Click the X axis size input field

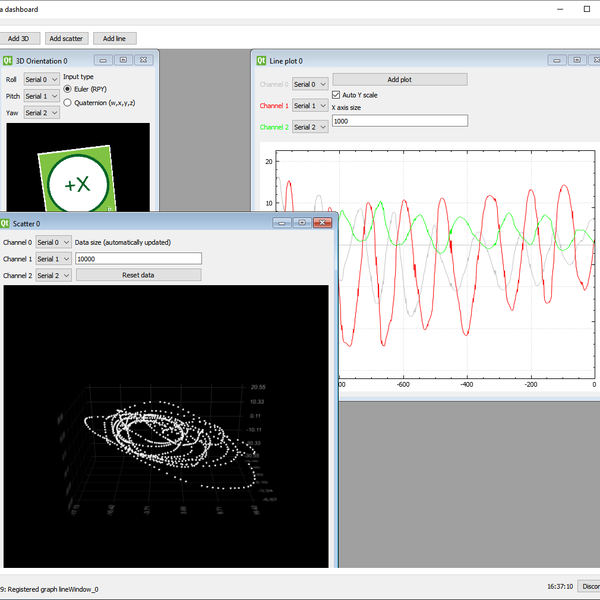399,121
